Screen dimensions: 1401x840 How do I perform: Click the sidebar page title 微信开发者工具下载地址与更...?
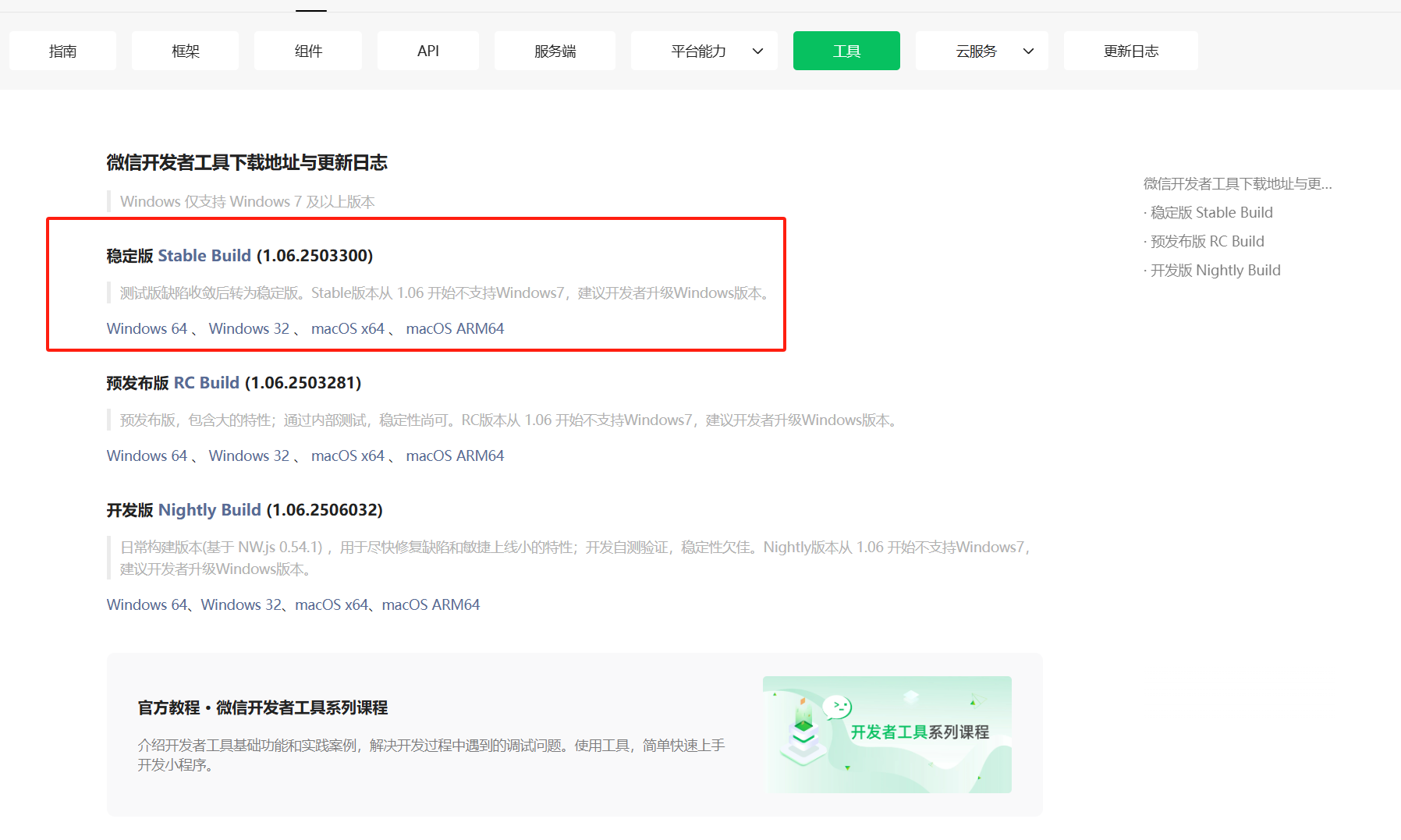[x=1237, y=183]
